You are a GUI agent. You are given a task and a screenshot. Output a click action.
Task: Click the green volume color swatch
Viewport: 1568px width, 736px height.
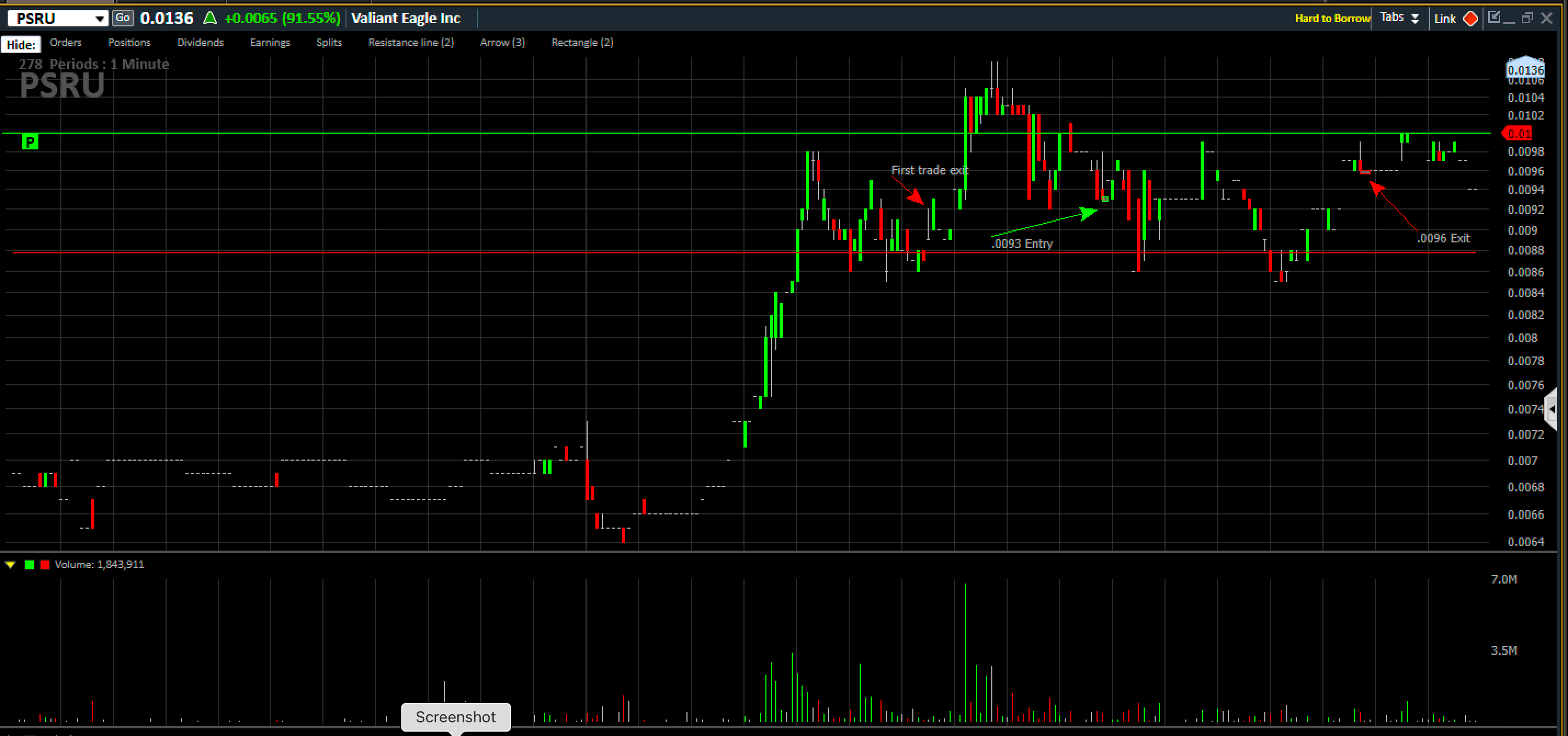pyautogui.click(x=29, y=564)
